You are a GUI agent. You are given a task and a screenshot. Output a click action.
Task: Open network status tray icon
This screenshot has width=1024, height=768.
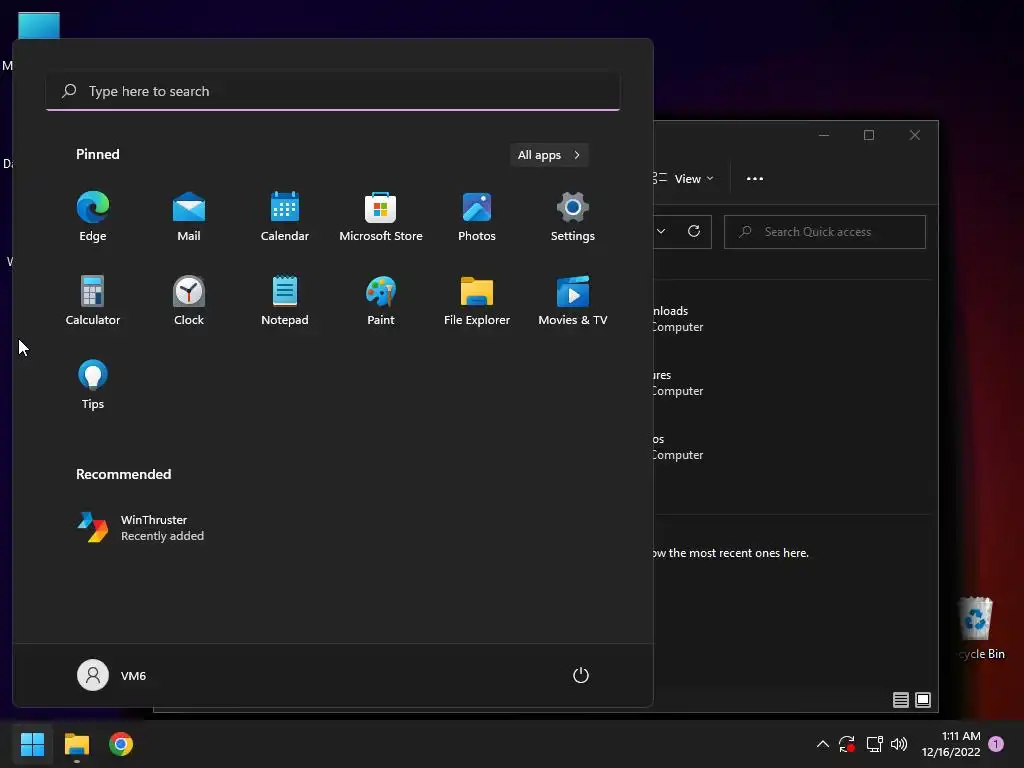click(x=874, y=744)
